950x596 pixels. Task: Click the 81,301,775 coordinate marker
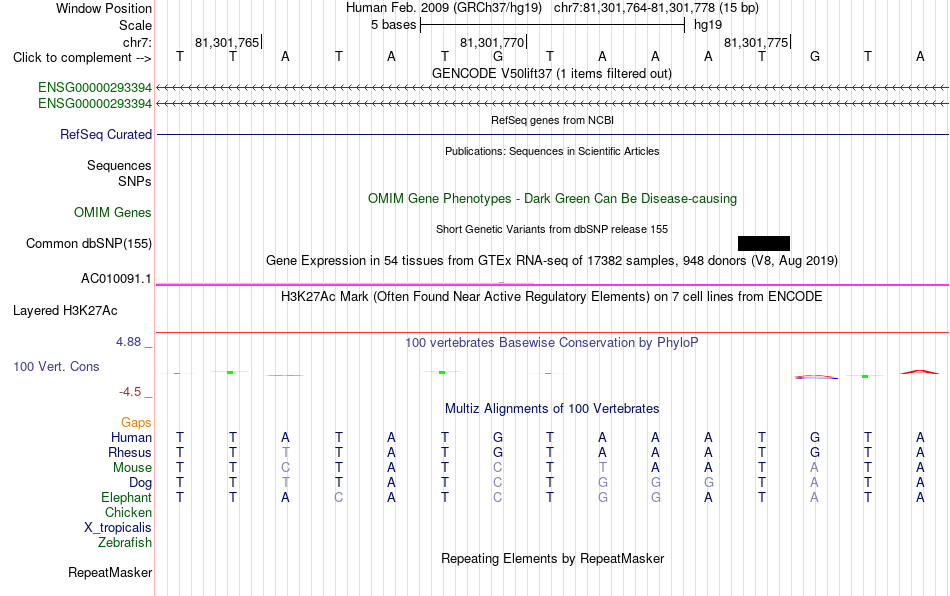tap(757, 42)
